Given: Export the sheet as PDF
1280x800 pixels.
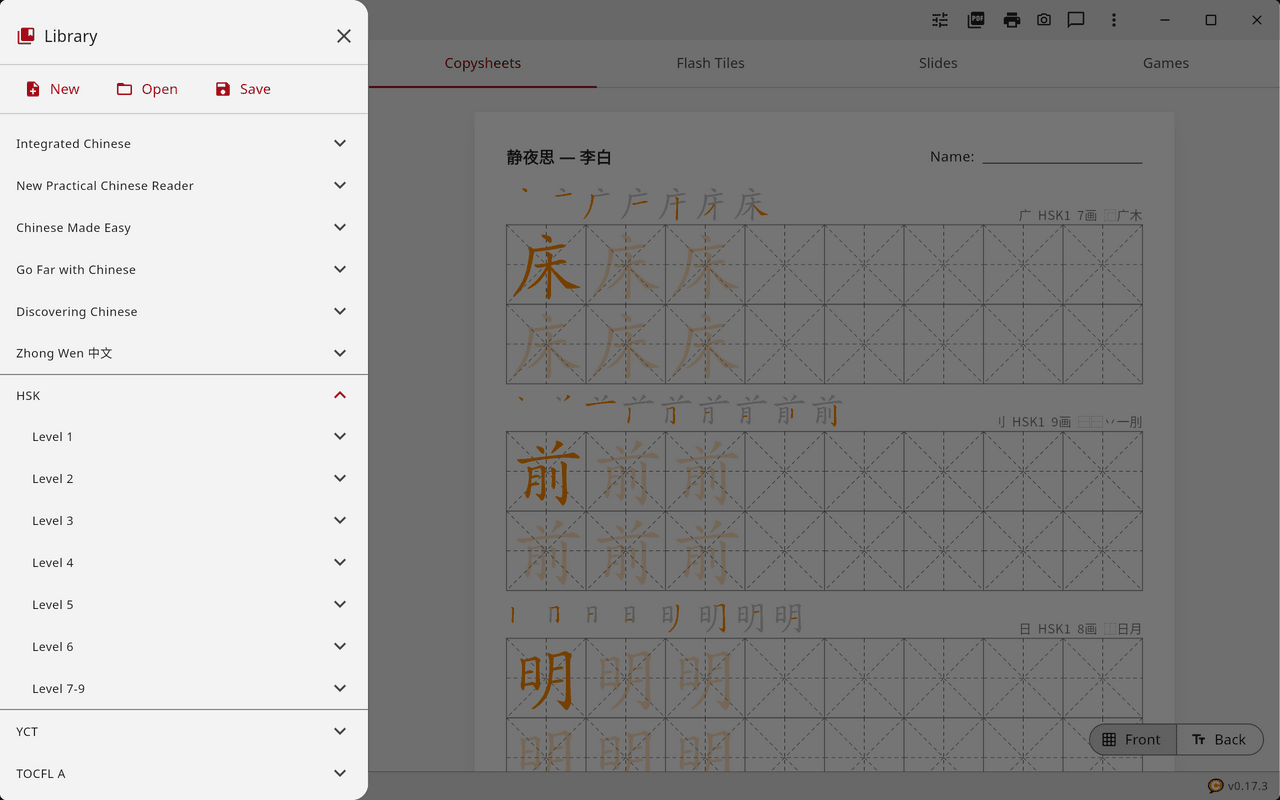Looking at the screenshot, I should pos(976,20).
